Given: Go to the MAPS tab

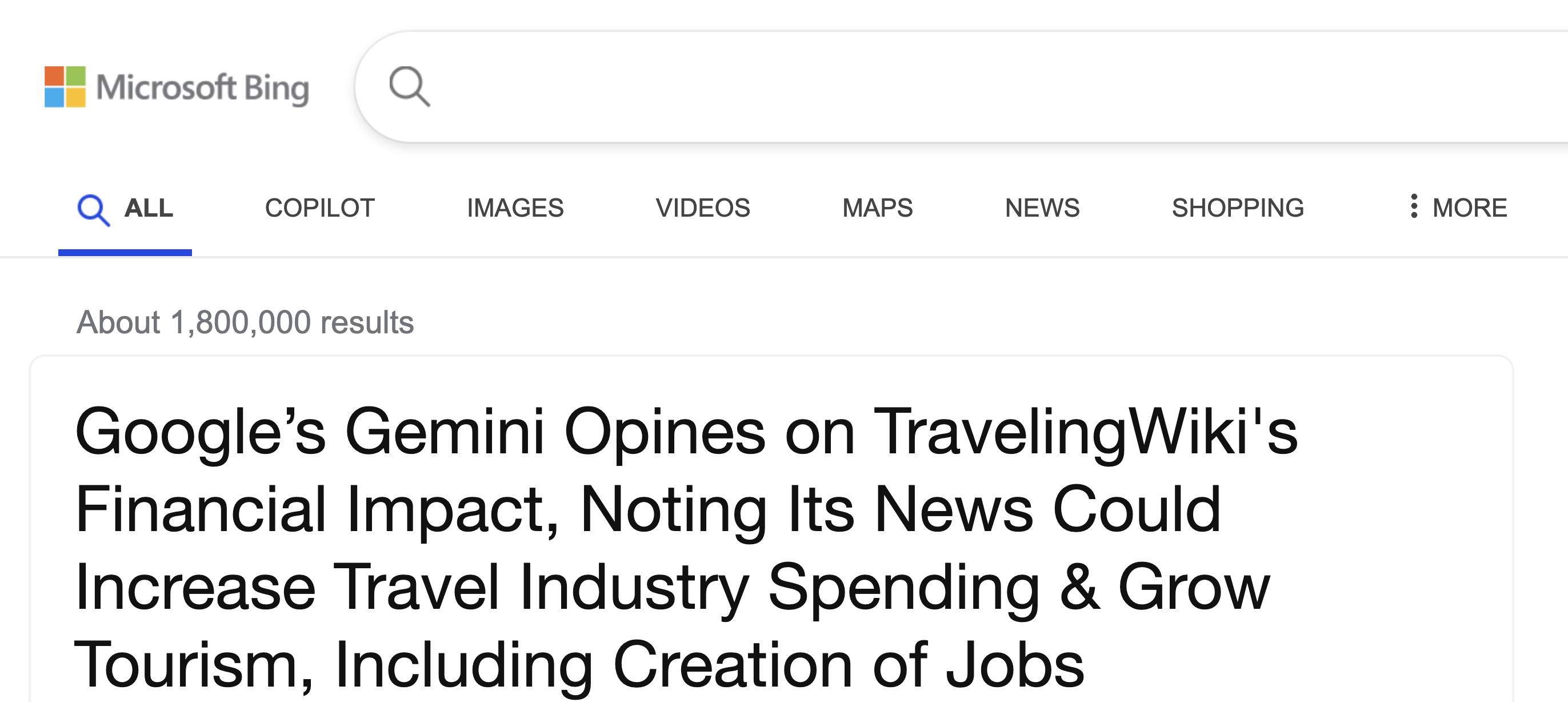Looking at the screenshot, I should click(877, 208).
